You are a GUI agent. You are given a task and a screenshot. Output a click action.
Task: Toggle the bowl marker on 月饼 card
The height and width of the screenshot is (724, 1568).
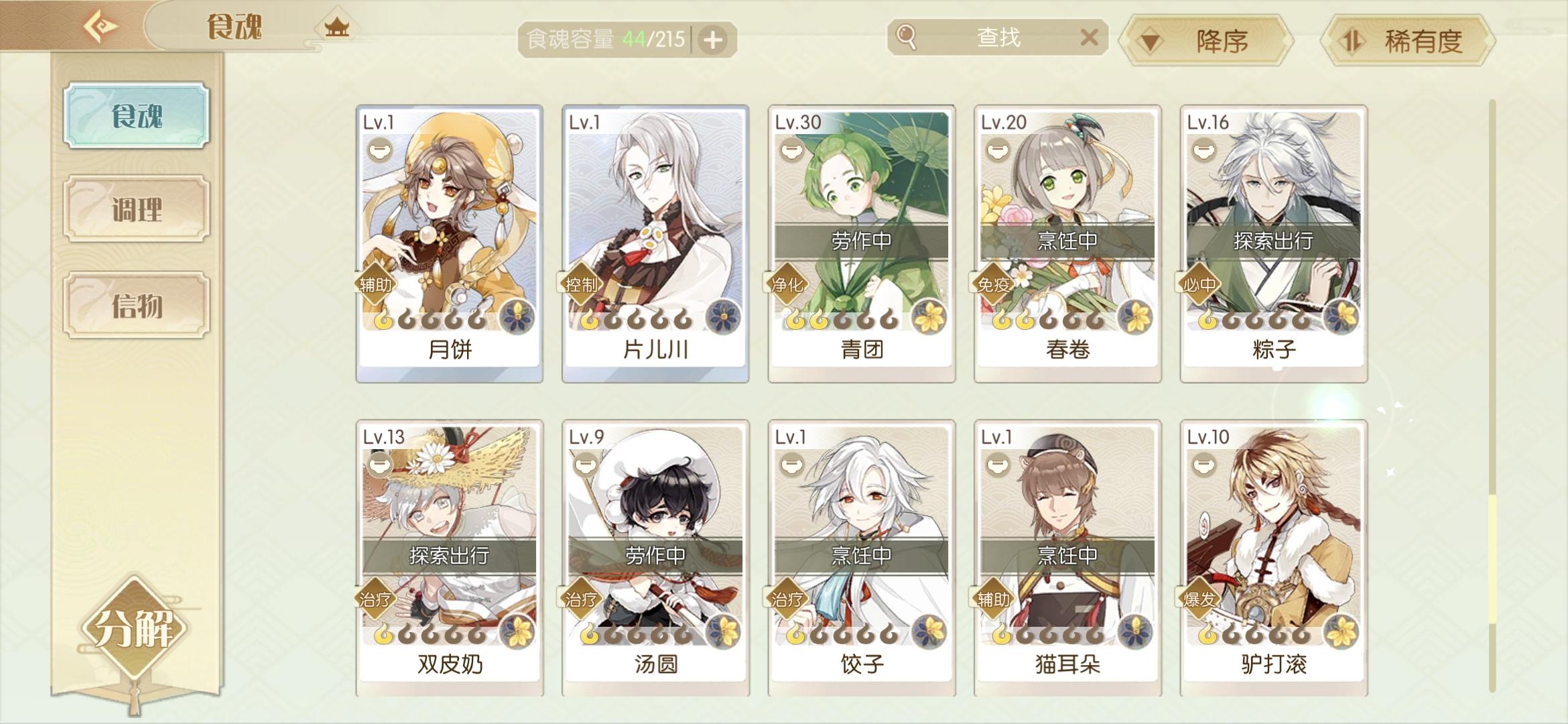380,150
